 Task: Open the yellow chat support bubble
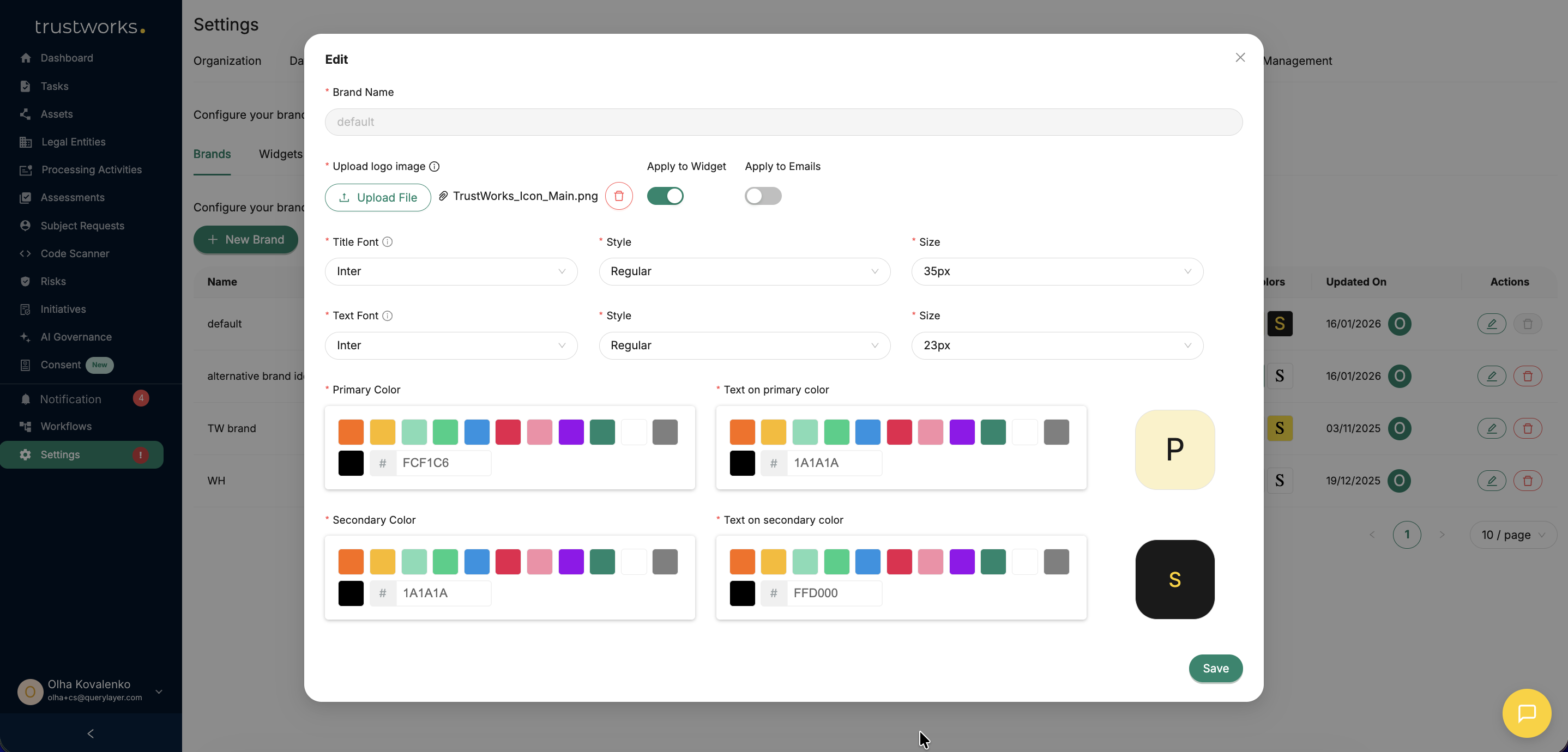coord(1526,713)
